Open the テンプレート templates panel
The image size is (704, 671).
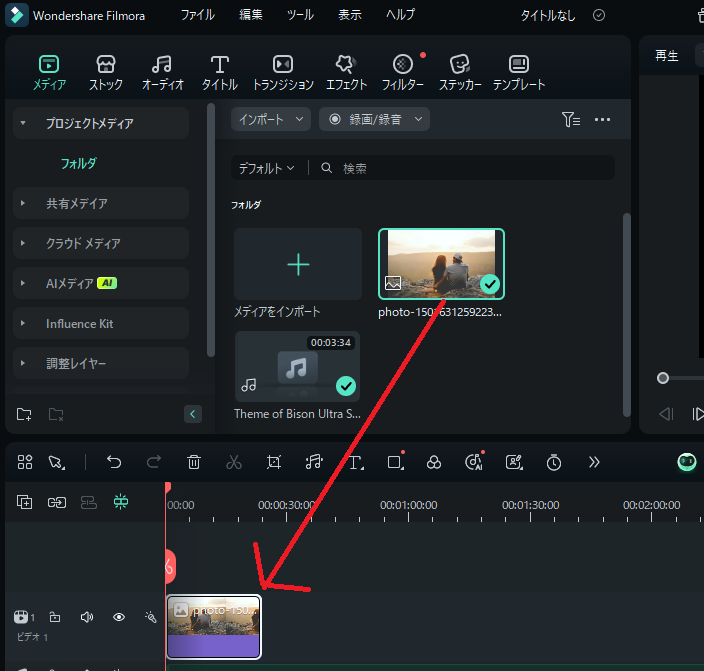click(519, 72)
